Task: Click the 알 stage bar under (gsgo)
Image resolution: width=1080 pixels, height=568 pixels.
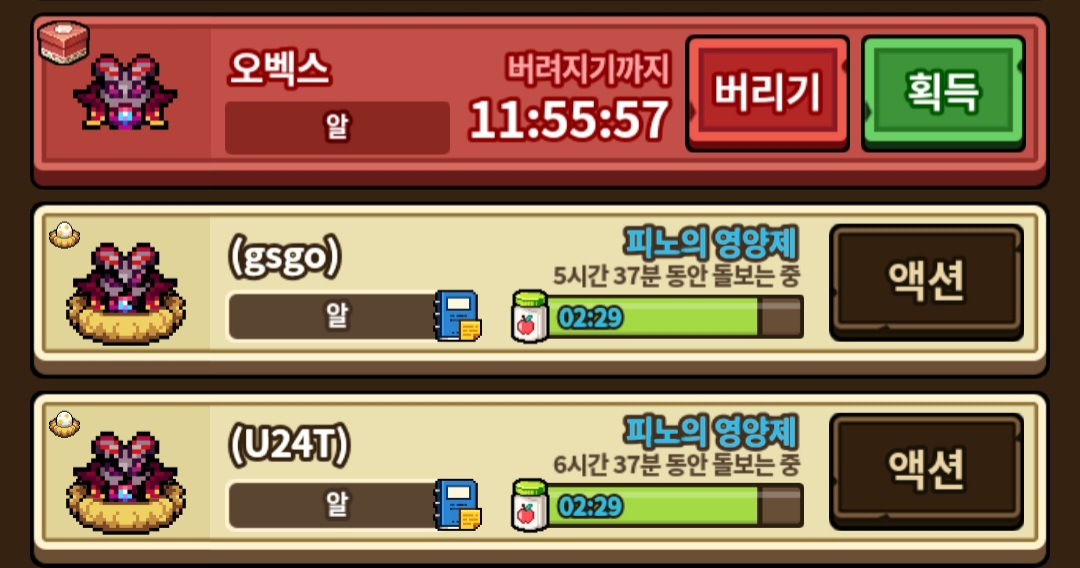Action: [x=334, y=316]
